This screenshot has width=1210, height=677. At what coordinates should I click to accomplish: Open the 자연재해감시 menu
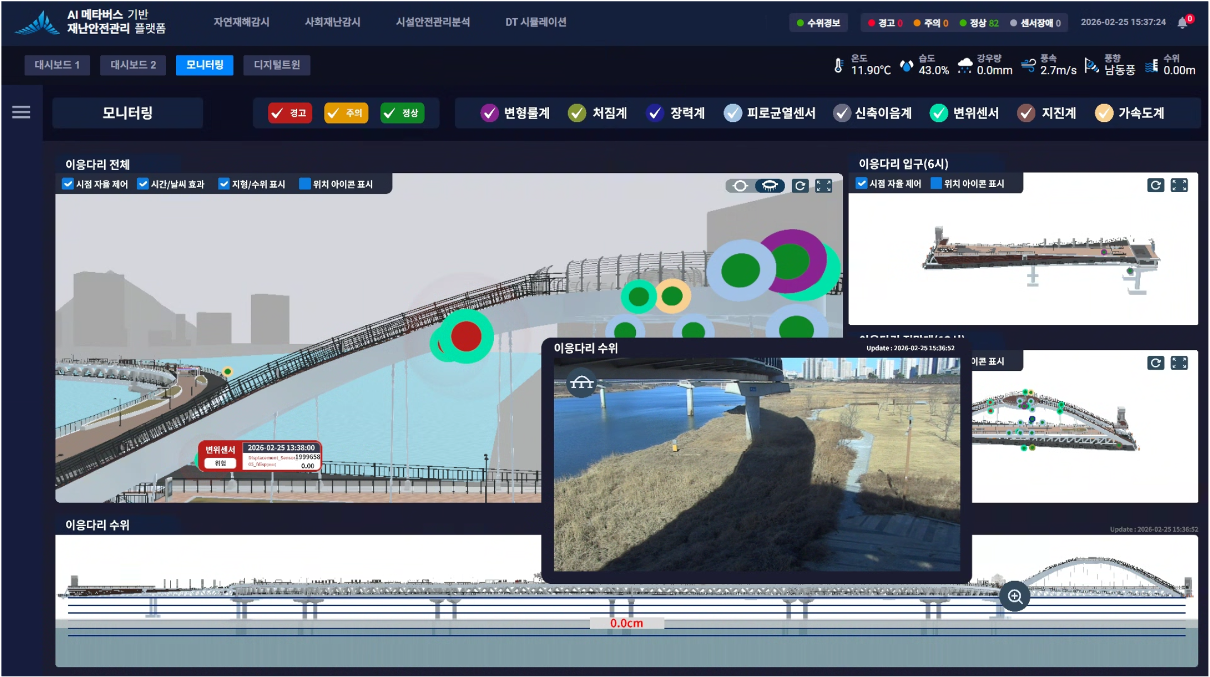(x=241, y=22)
